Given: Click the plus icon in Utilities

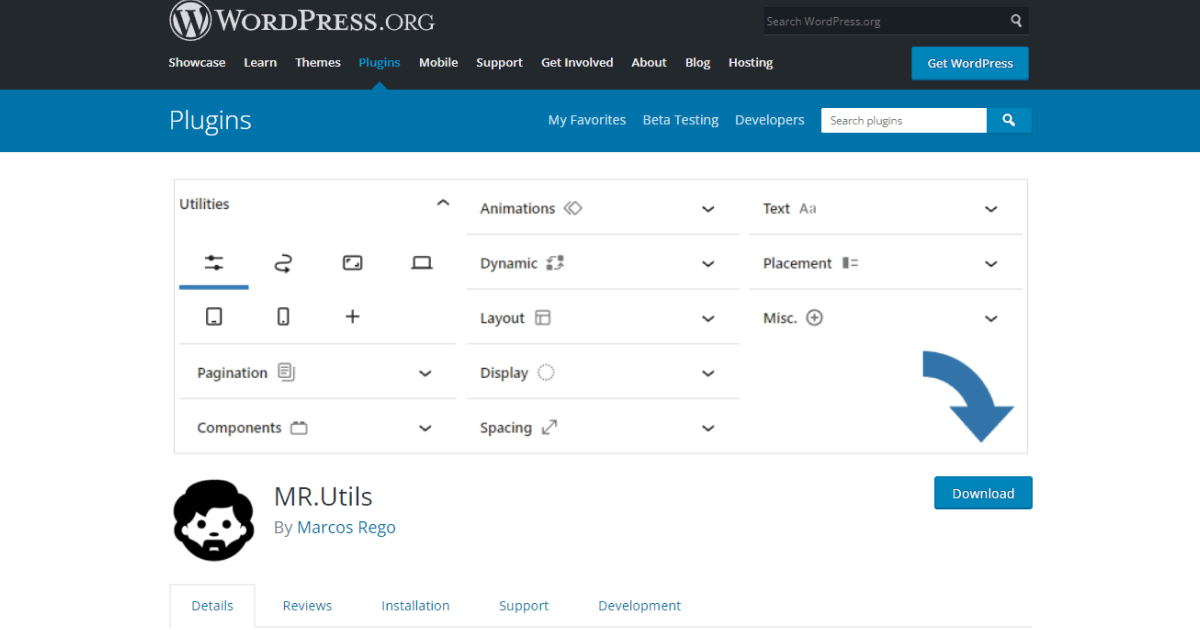Looking at the screenshot, I should point(352,316).
